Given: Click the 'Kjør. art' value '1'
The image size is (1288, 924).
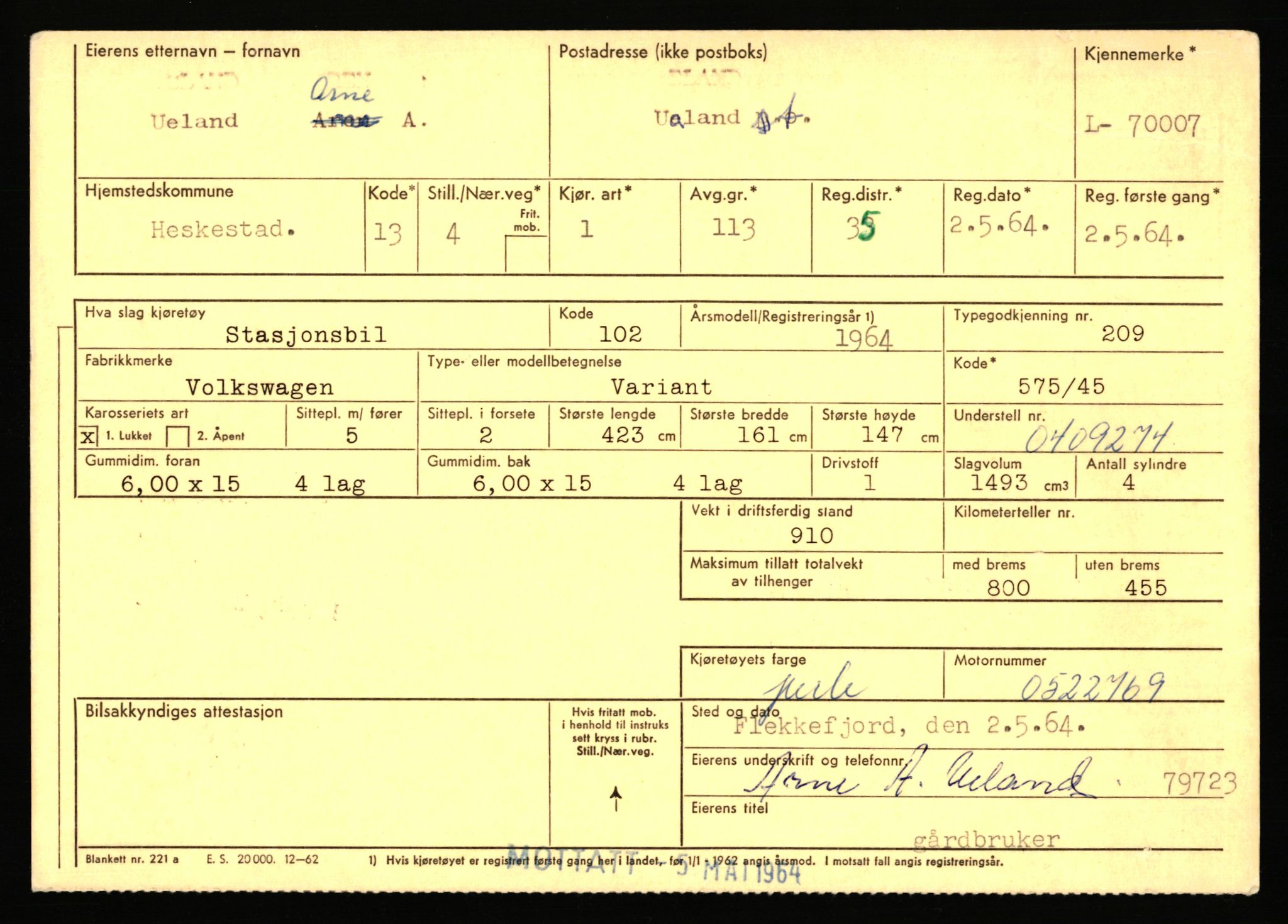Looking at the screenshot, I should (x=587, y=229).
